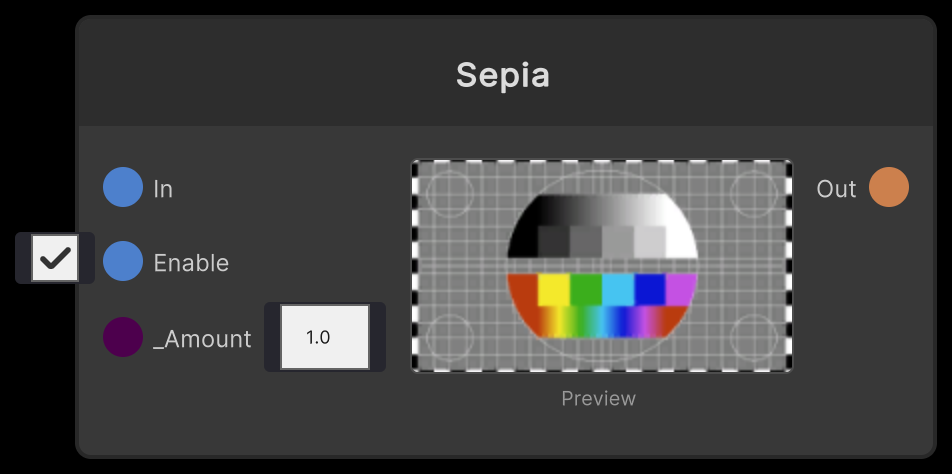Click the blue Enable input port

[123, 262]
